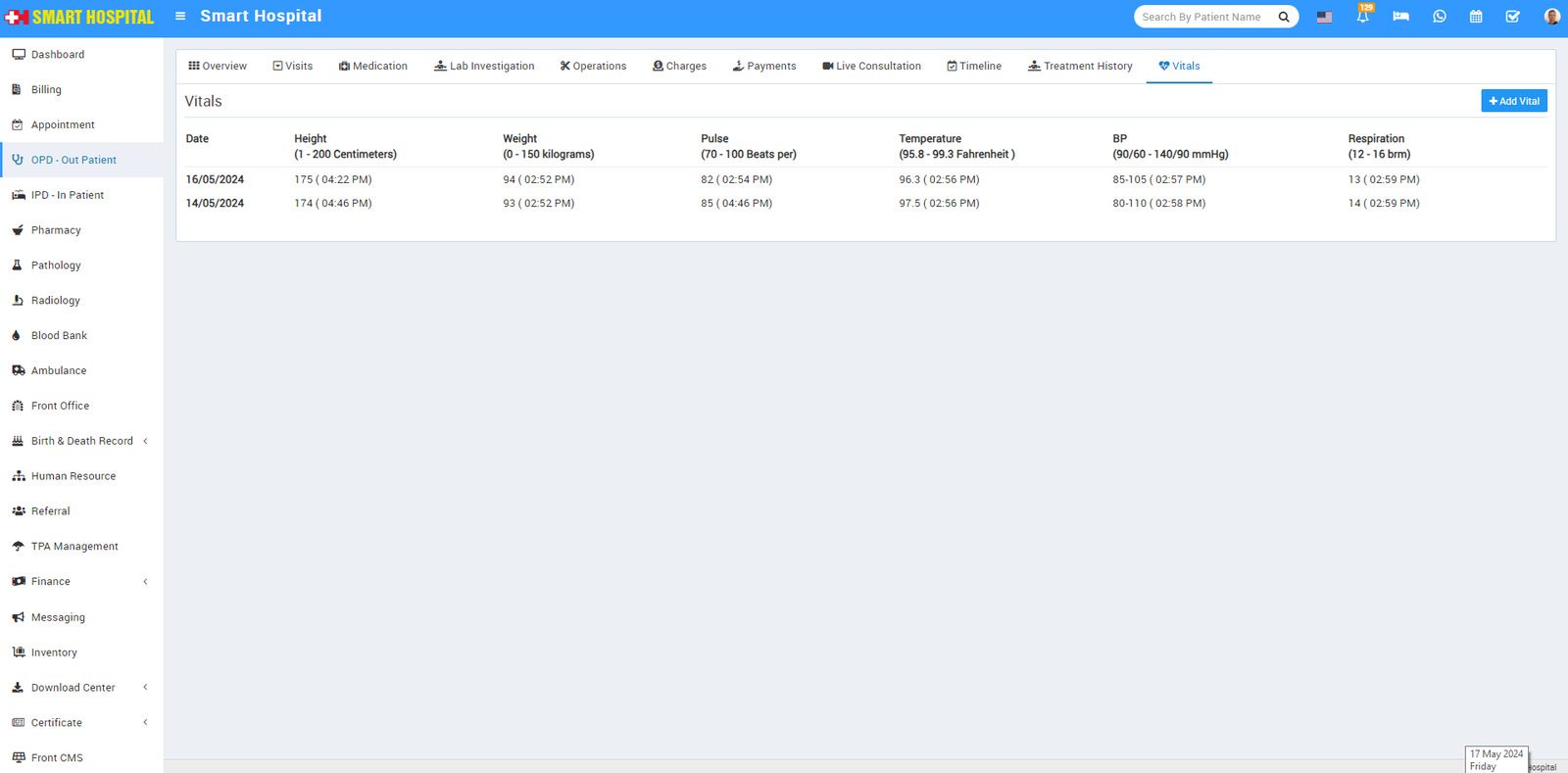Expand the Download Center menu
This screenshot has height=773, width=1568.
73,688
